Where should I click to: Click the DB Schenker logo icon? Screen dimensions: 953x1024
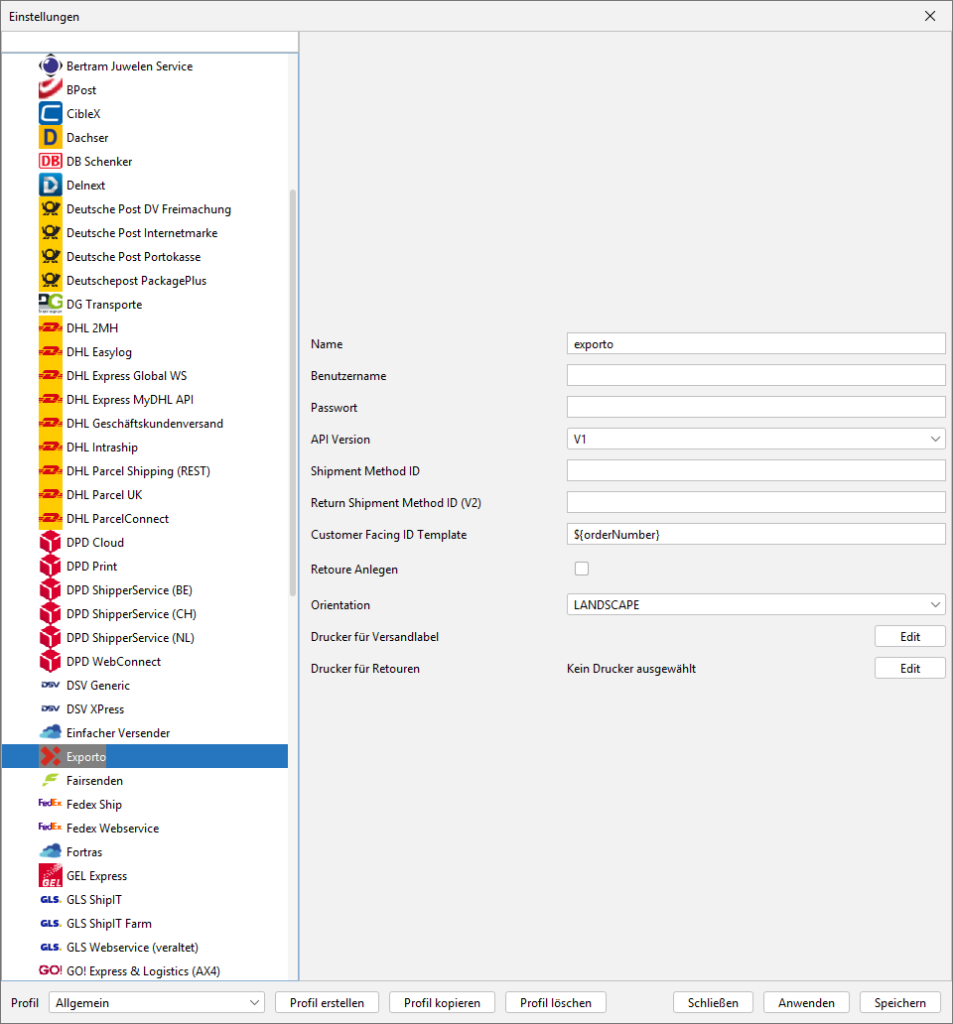pyautogui.click(x=50, y=161)
